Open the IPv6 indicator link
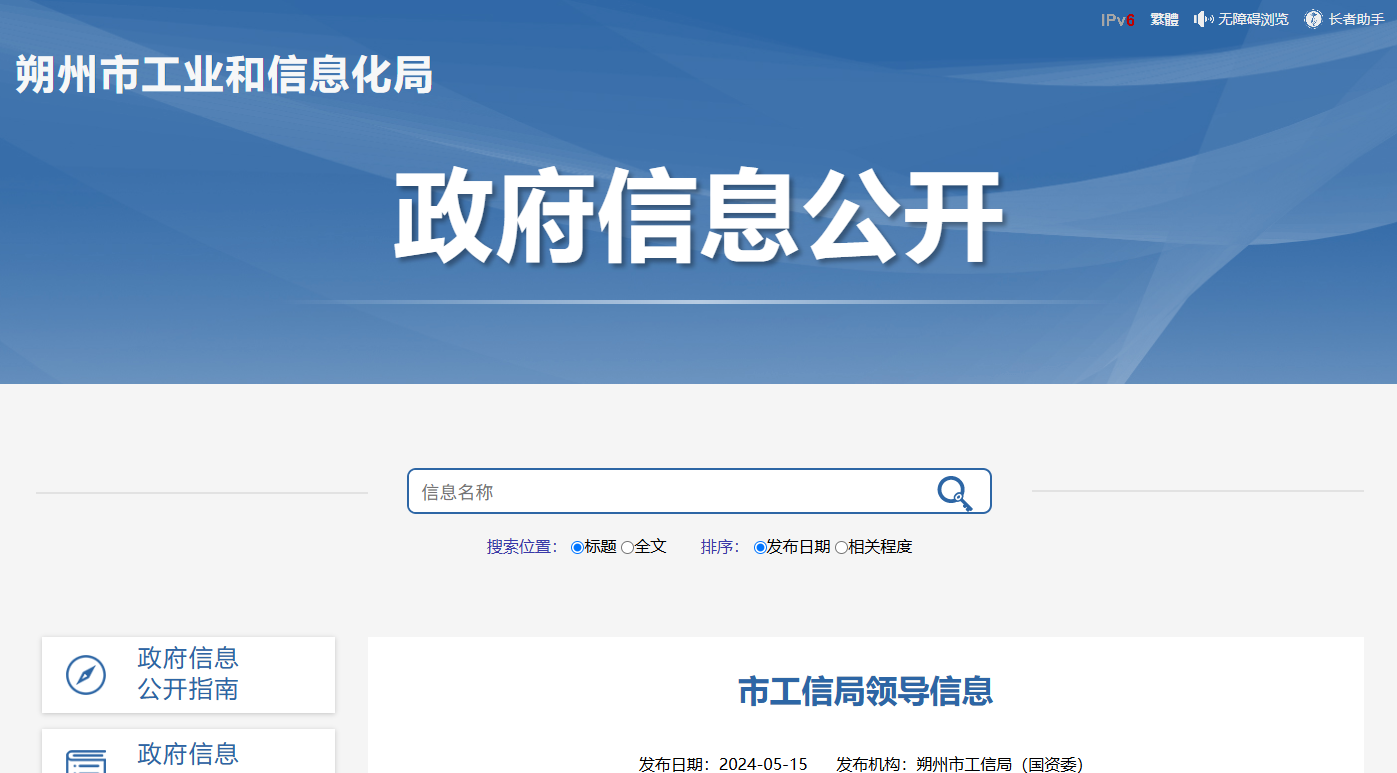 (x=1118, y=20)
